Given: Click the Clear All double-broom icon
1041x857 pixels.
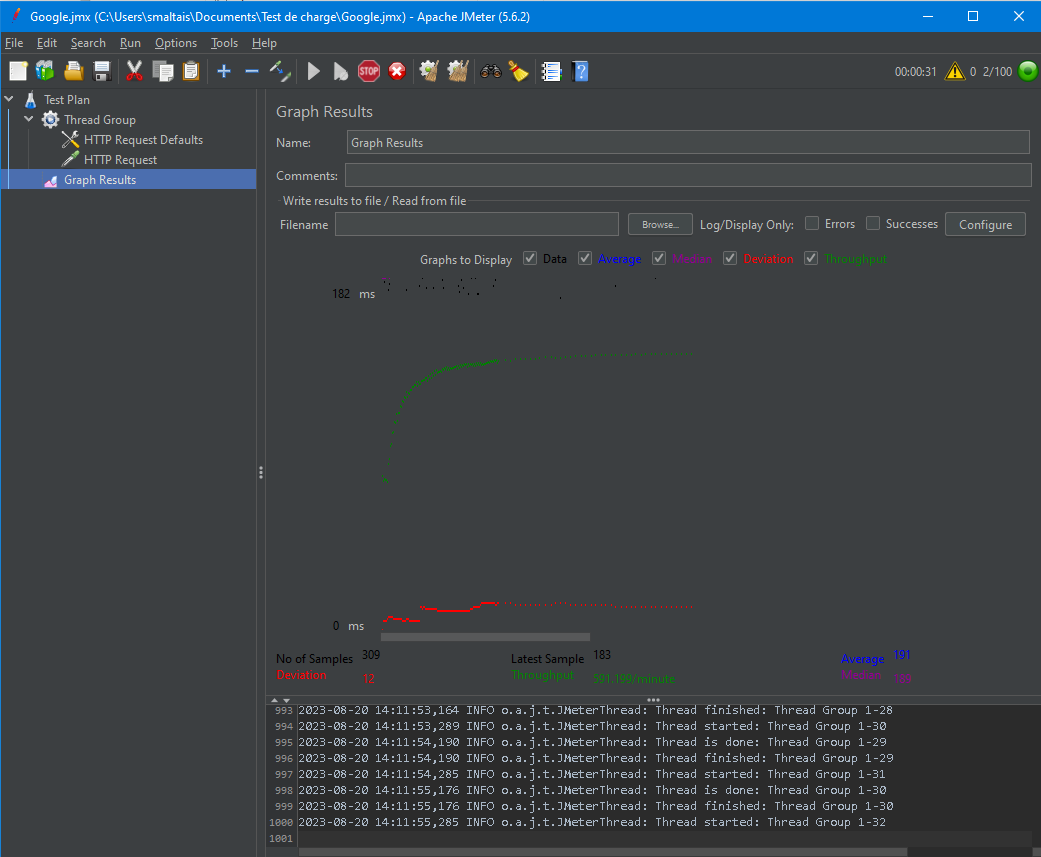Looking at the screenshot, I should 458,71.
